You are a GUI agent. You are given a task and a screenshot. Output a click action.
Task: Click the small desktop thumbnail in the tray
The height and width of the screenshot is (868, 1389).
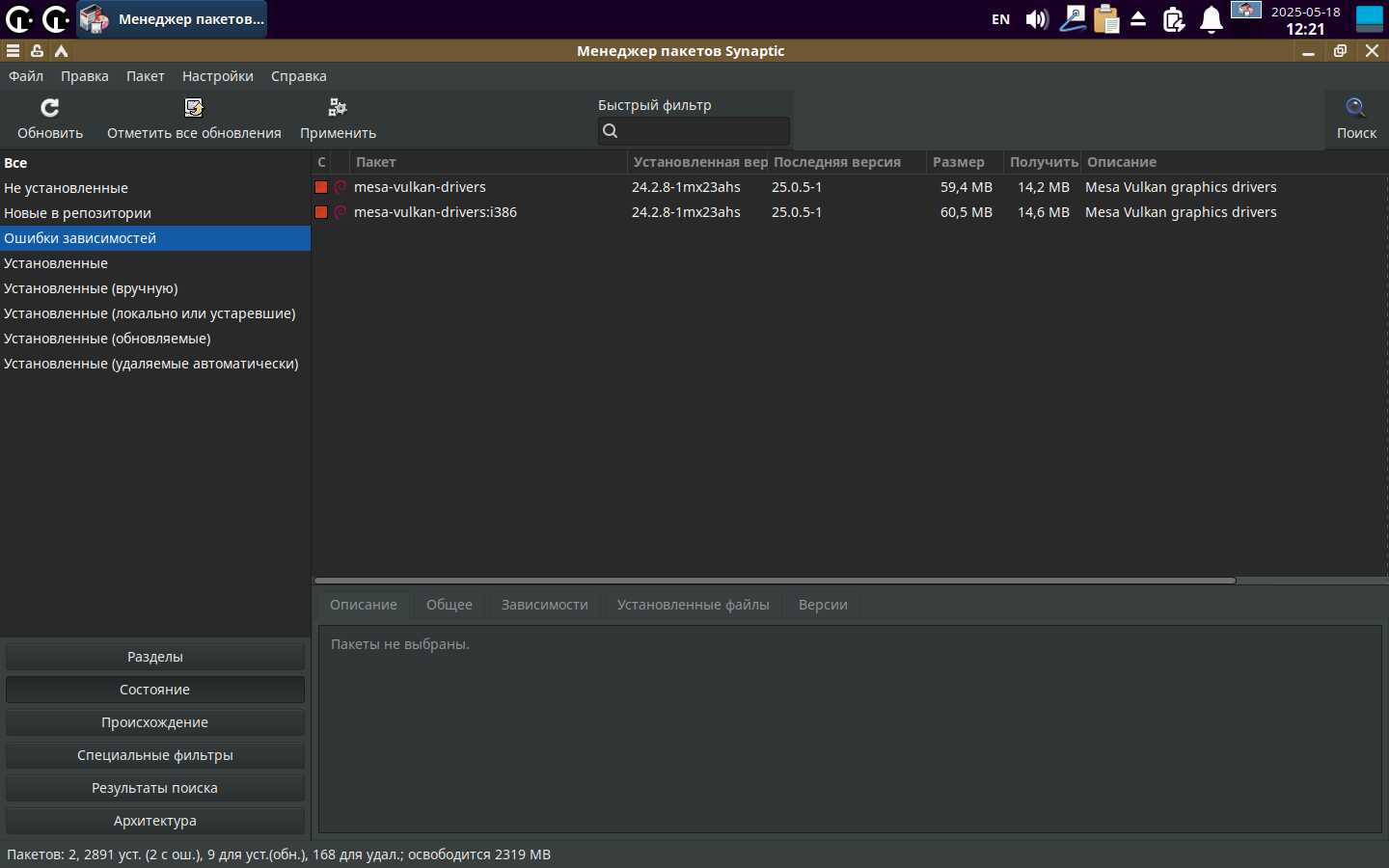tap(1246, 10)
